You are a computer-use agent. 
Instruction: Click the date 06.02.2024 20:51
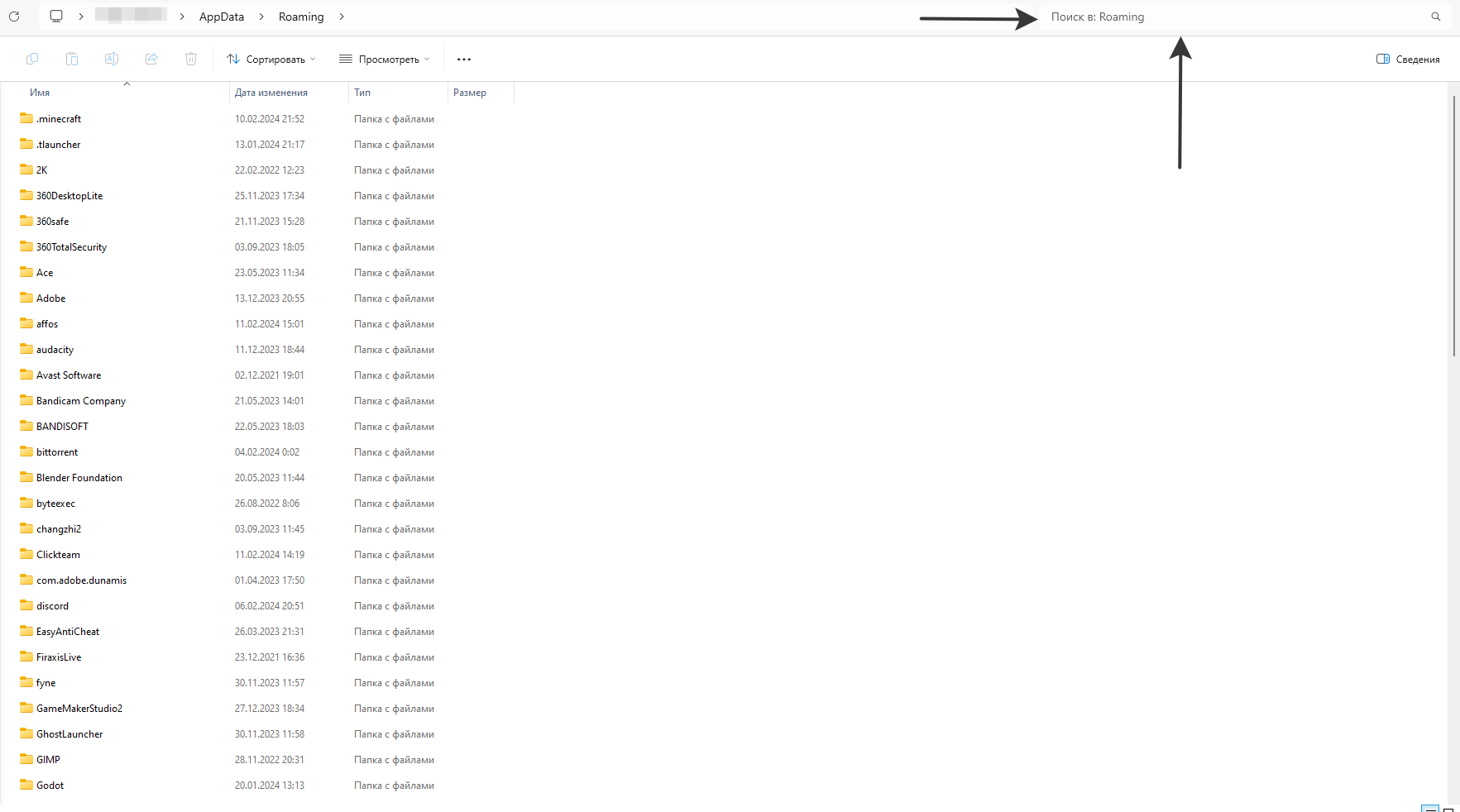(270, 606)
